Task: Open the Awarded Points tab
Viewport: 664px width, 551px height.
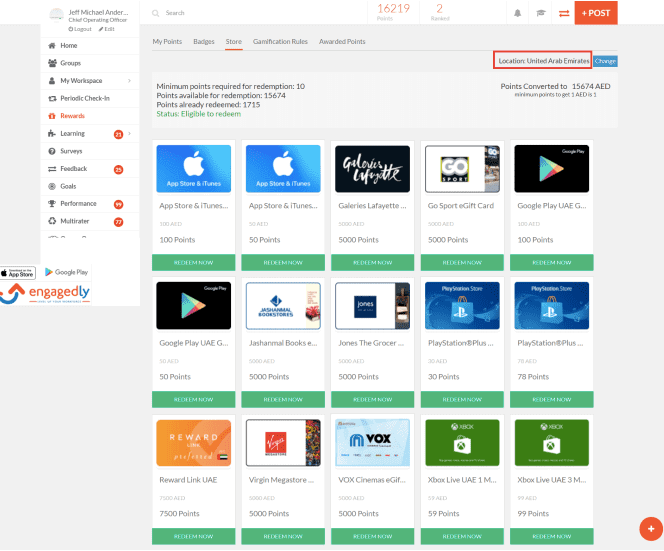Action: pos(342,42)
